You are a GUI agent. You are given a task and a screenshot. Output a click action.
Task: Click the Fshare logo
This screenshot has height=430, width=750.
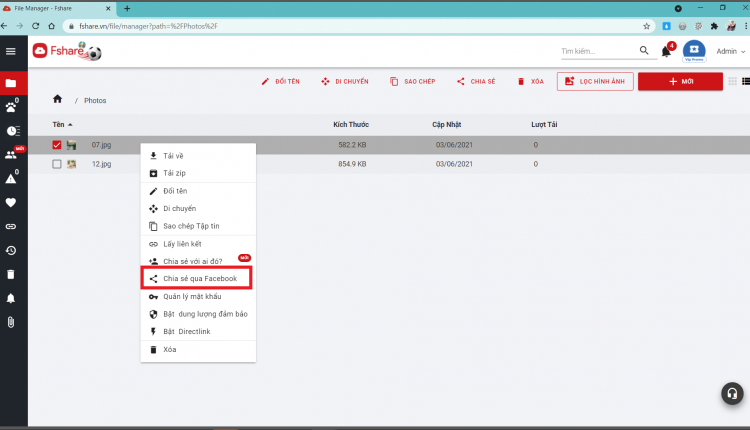point(66,51)
